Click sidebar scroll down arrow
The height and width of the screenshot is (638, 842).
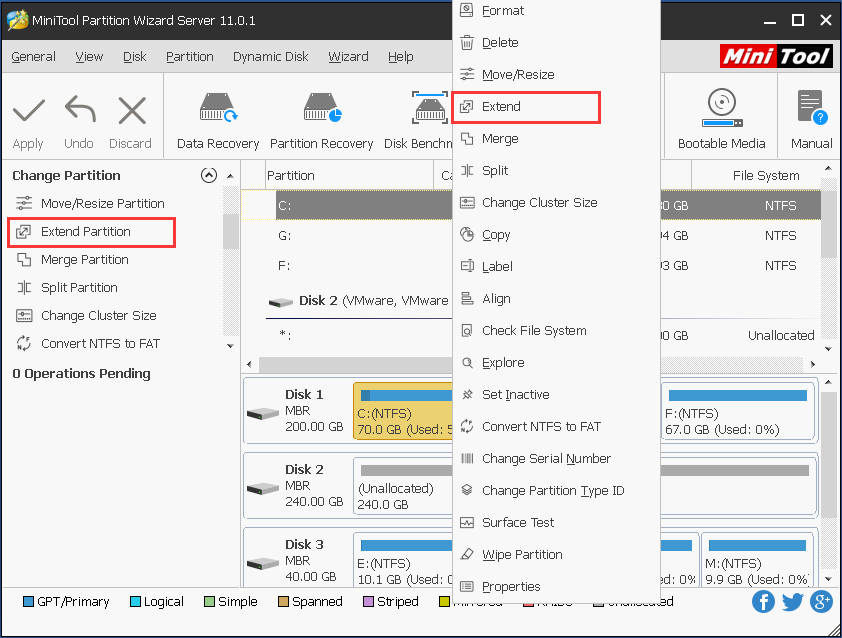230,346
